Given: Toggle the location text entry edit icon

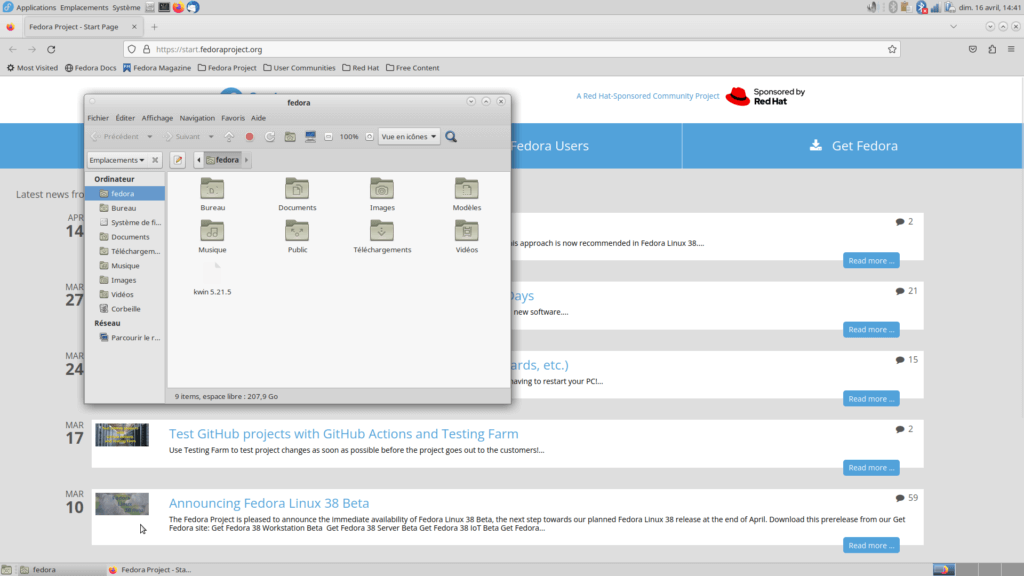Looking at the screenshot, I should click(x=178, y=160).
